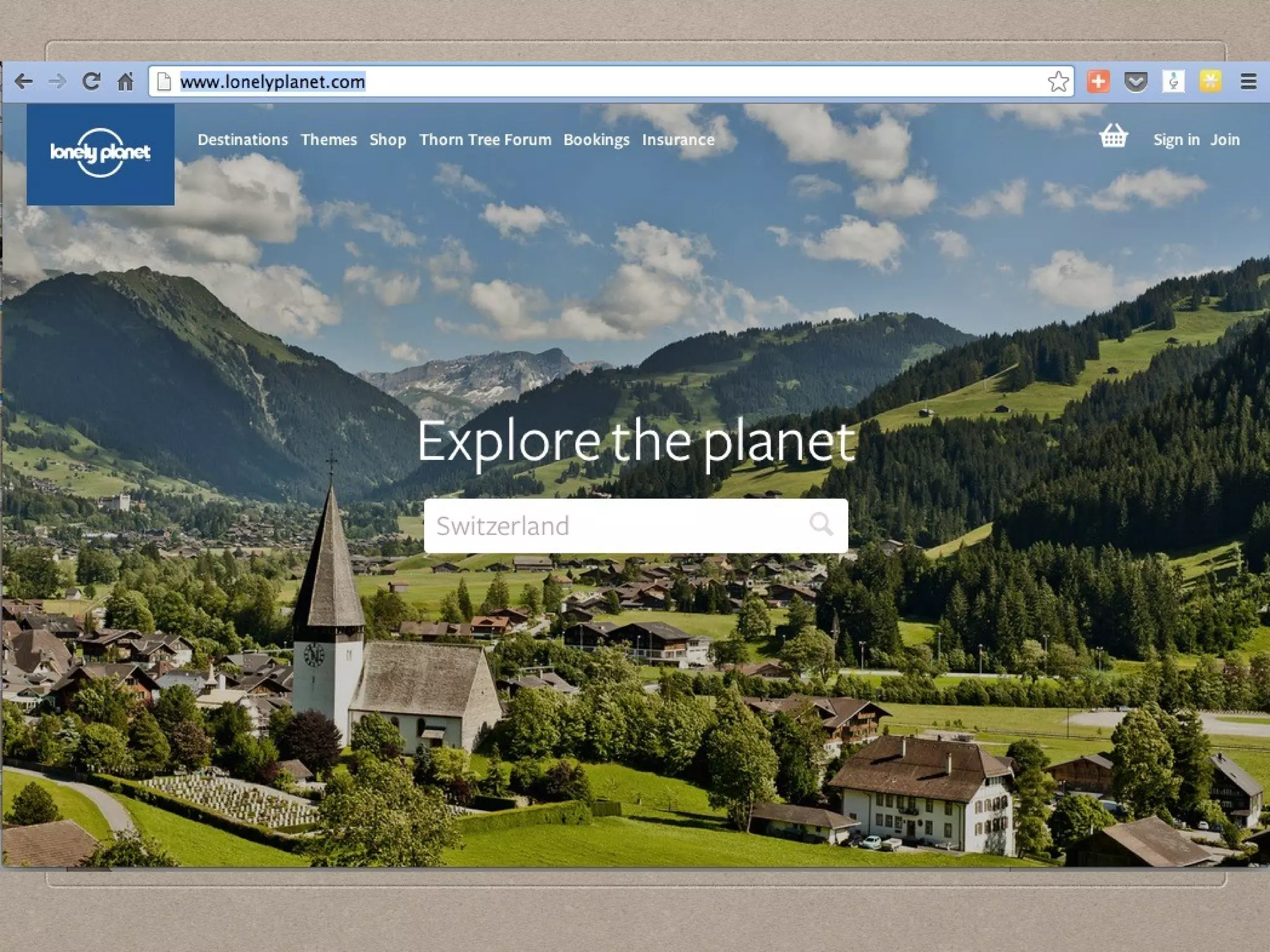Click the red plus extension icon
This screenshot has width=1270, height=952.
(1098, 81)
